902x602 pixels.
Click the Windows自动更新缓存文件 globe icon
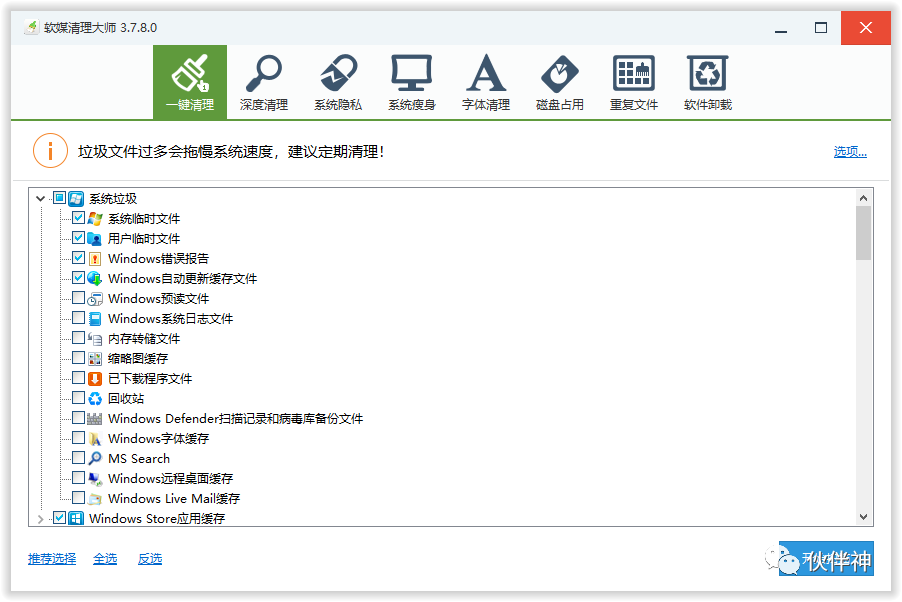click(x=95, y=279)
